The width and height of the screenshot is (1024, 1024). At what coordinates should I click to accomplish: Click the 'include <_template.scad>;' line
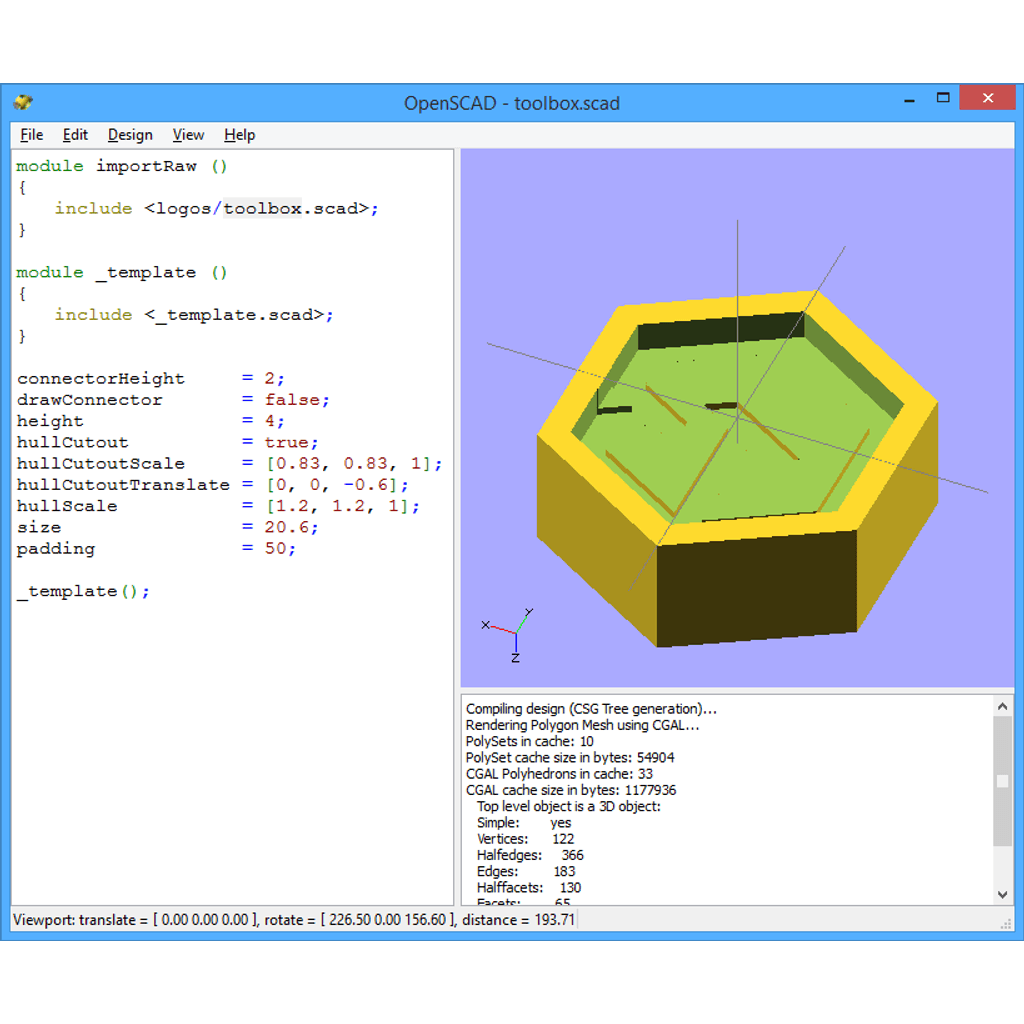pos(194,315)
